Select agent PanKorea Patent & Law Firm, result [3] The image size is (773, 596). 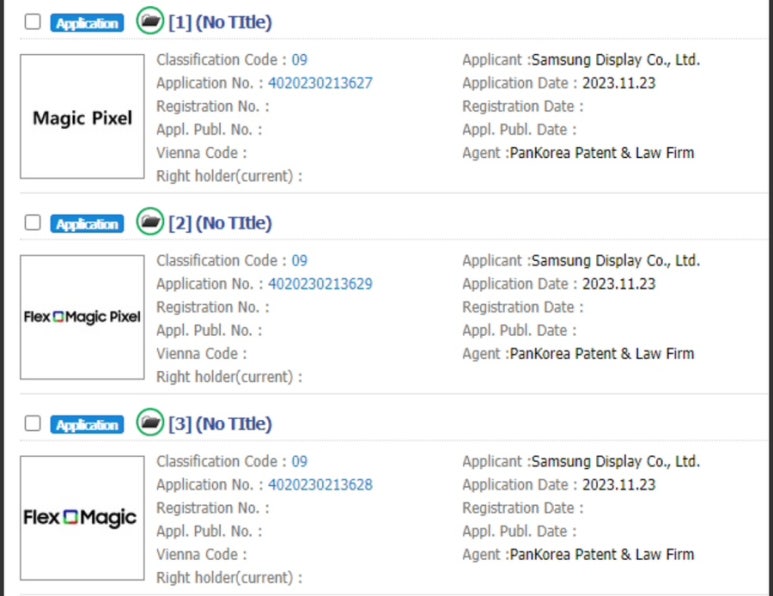click(602, 554)
